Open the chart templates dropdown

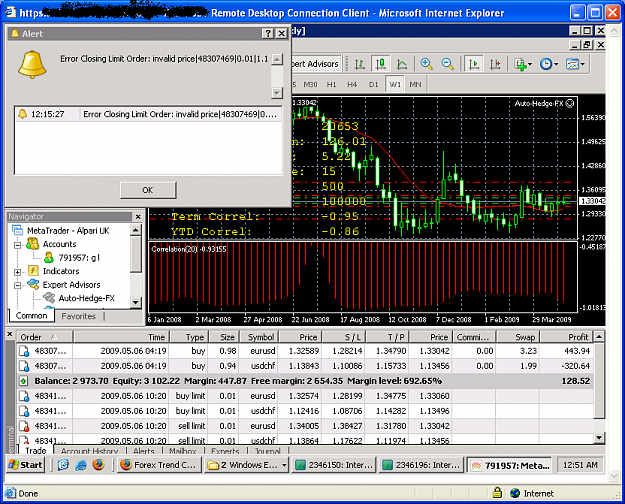(x=575, y=64)
